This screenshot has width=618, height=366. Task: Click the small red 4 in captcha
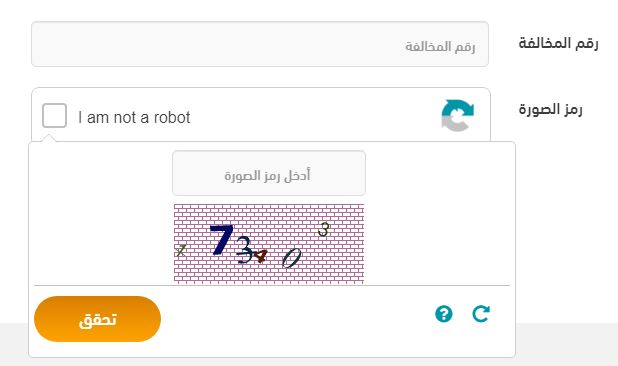pos(260,256)
